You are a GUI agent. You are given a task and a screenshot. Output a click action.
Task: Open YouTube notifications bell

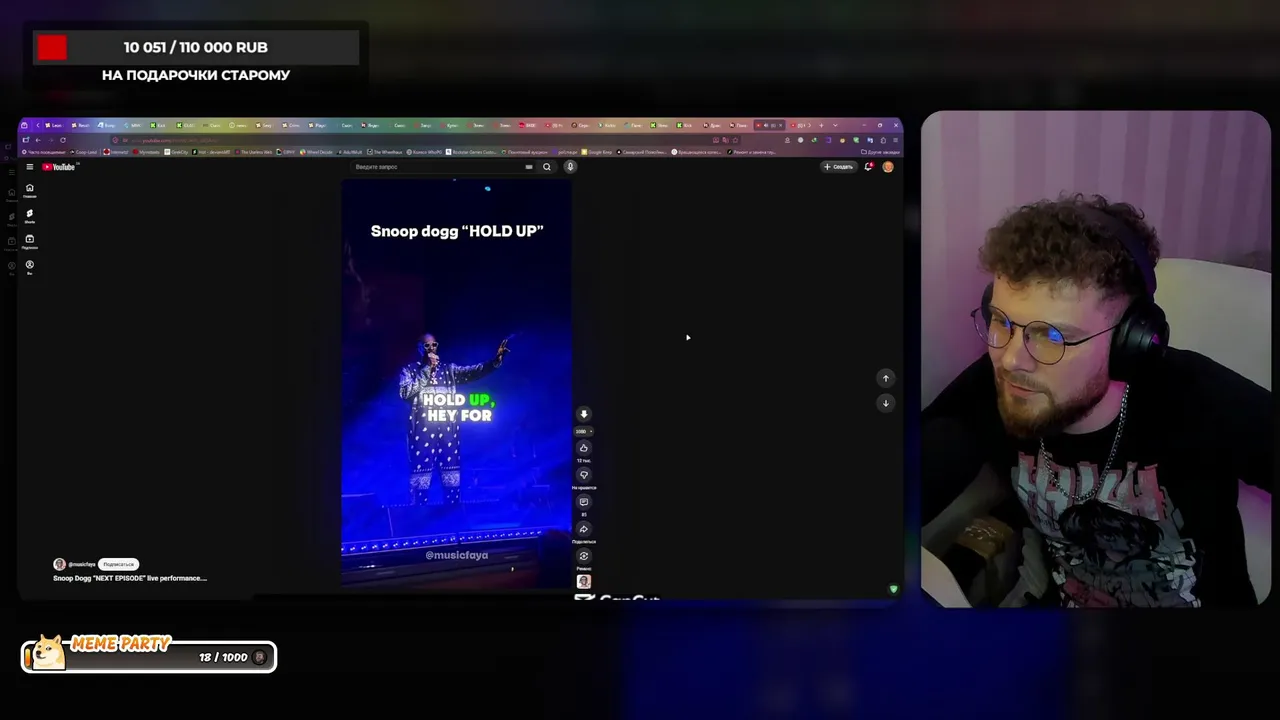(868, 167)
